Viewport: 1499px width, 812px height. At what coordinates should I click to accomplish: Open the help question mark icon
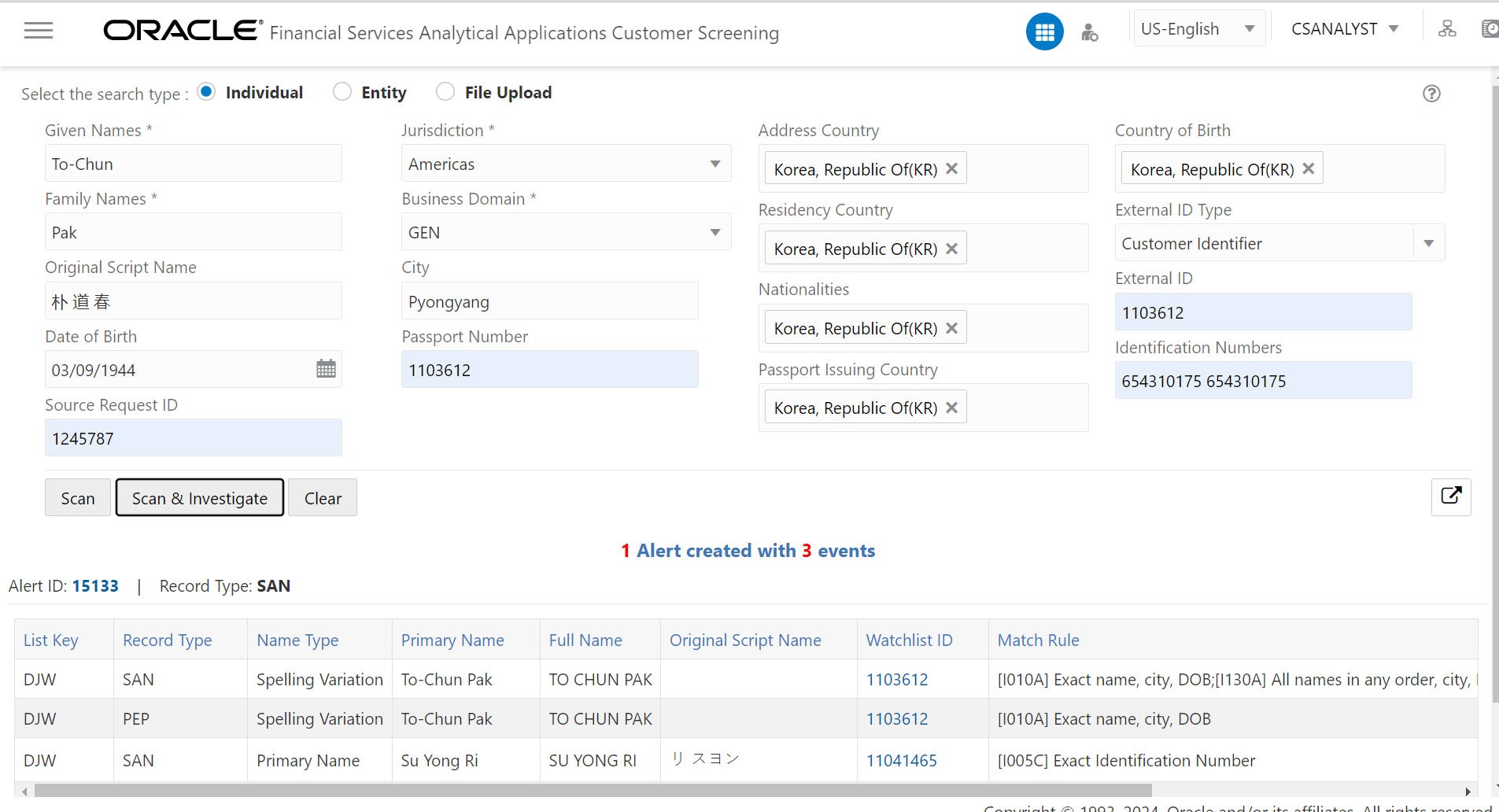click(x=1431, y=94)
